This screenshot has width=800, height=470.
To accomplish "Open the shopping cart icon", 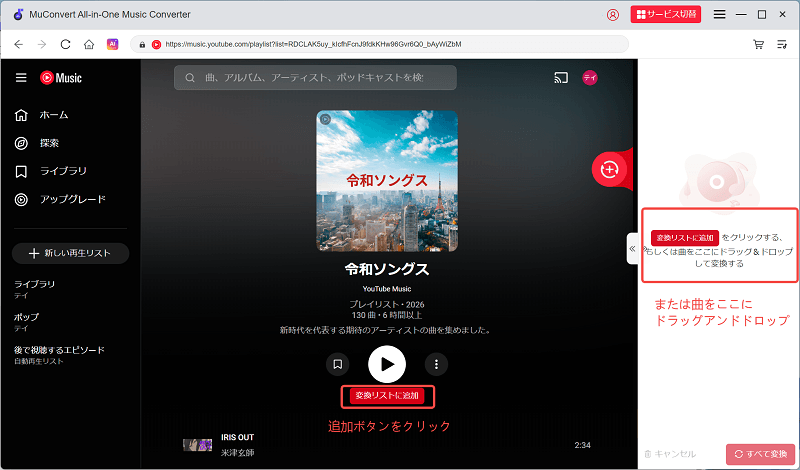I will click(759, 44).
